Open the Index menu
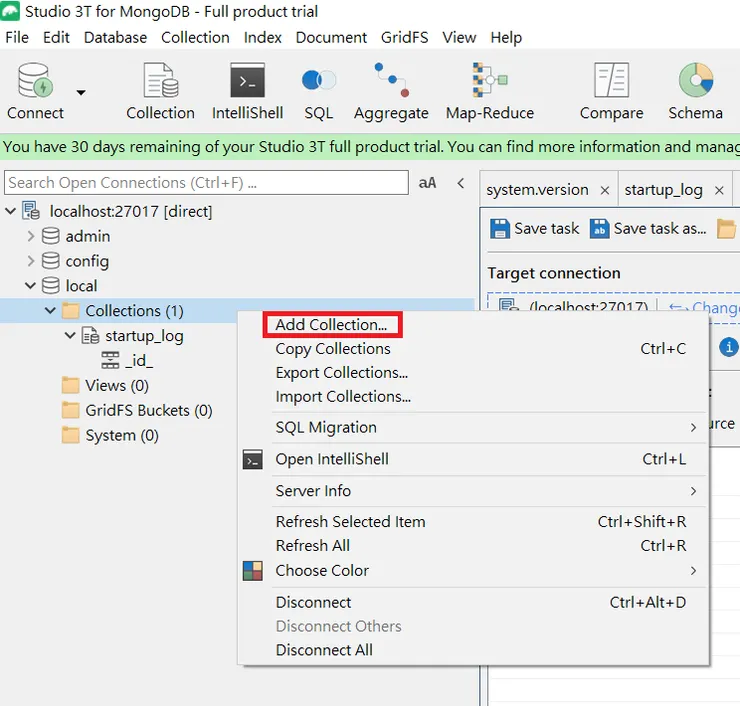The width and height of the screenshot is (740, 706). pyautogui.click(x=262, y=37)
